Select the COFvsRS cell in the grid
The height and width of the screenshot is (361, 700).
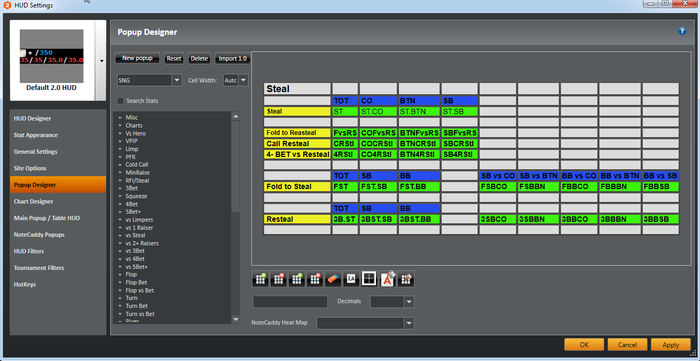point(378,133)
